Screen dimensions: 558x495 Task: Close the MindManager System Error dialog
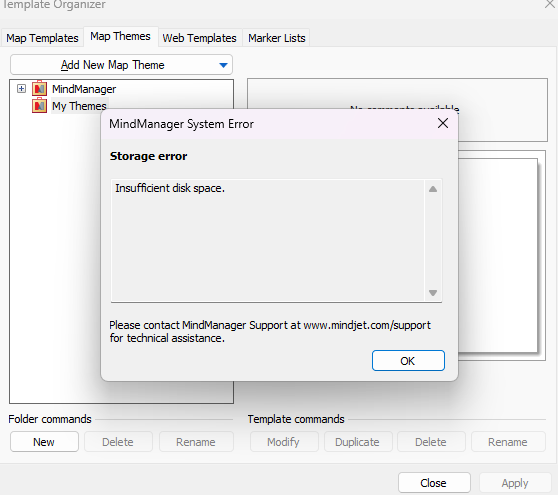[443, 123]
